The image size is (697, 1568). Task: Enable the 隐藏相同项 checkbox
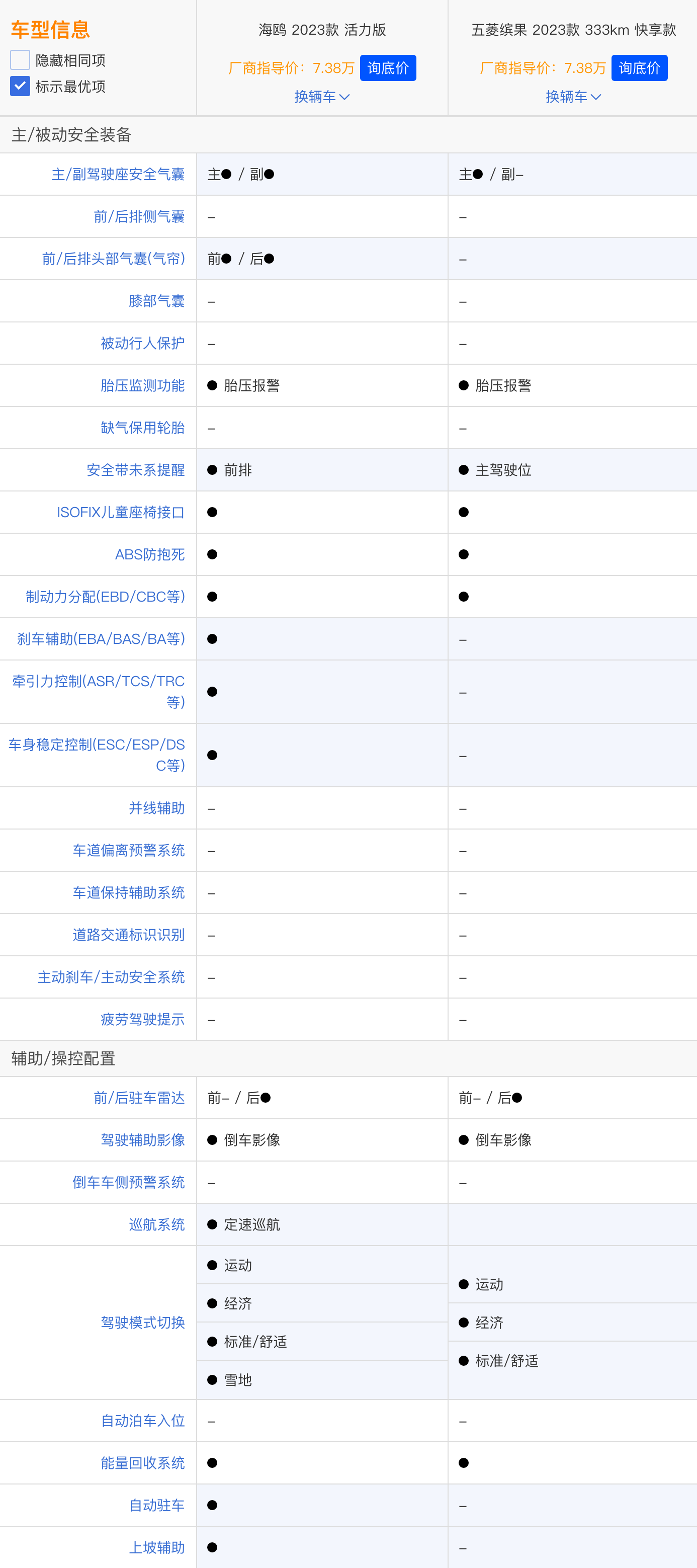(x=20, y=60)
